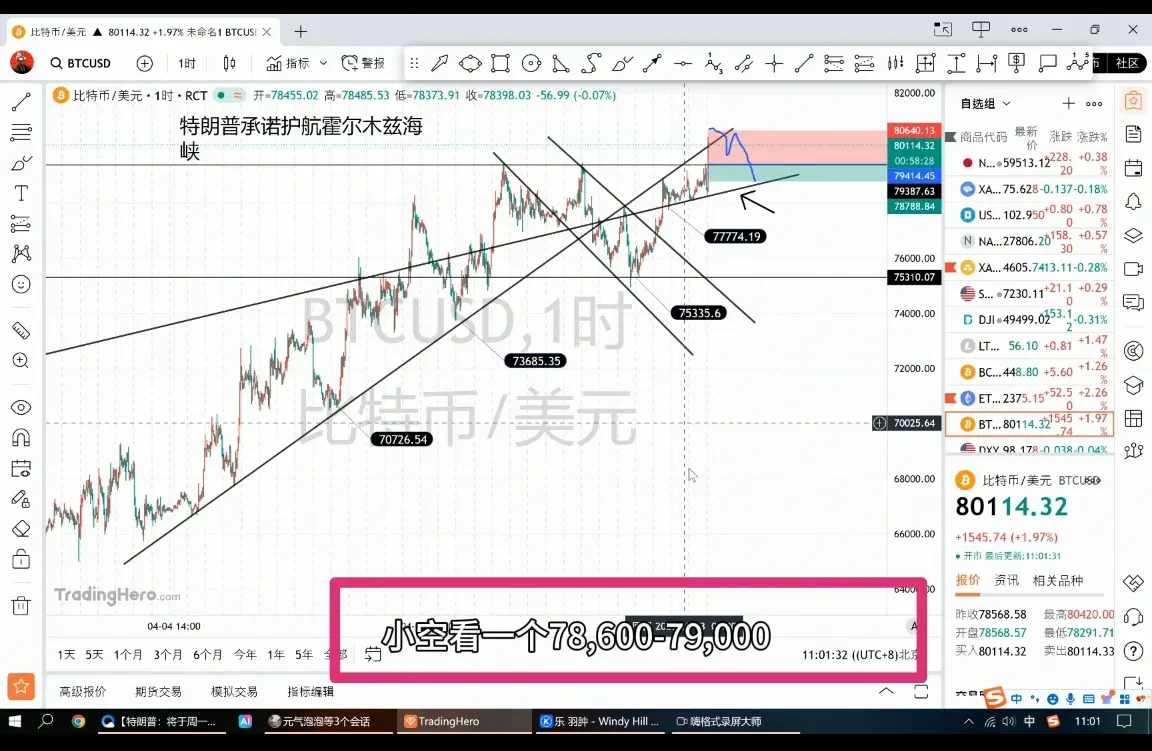Screen dimensions: 1152x751
Task: Open the alerts bell sidebar panel
Action: pos(1134,201)
